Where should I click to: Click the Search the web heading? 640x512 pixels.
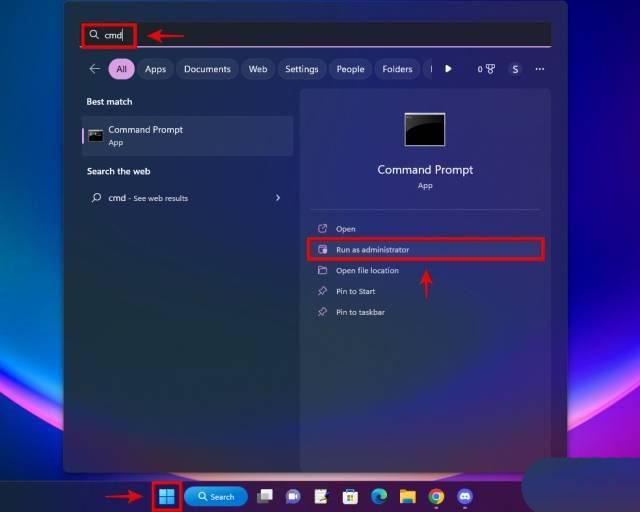click(x=118, y=171)
